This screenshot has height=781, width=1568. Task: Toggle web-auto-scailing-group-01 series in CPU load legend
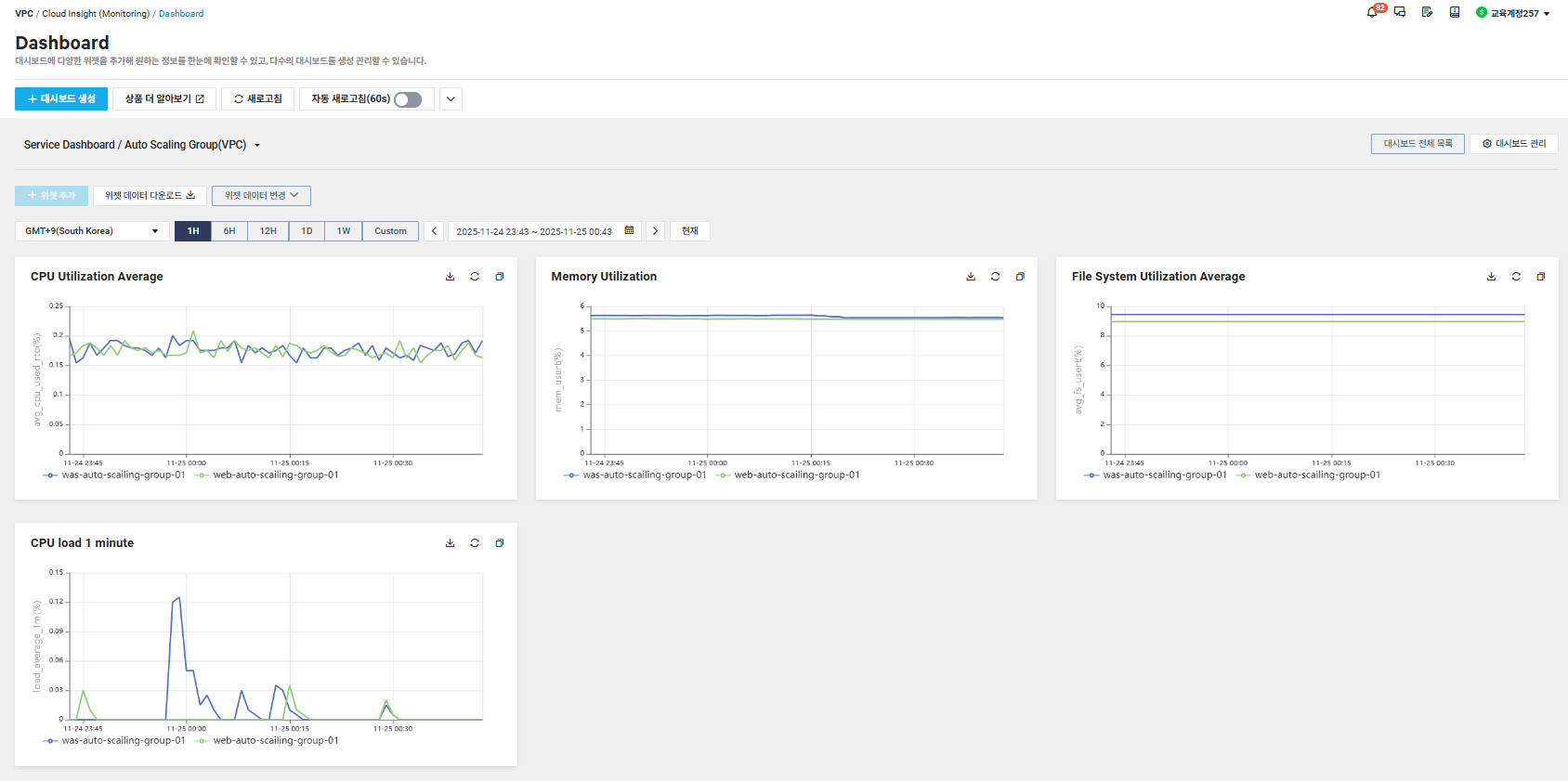tap(267, 741)
